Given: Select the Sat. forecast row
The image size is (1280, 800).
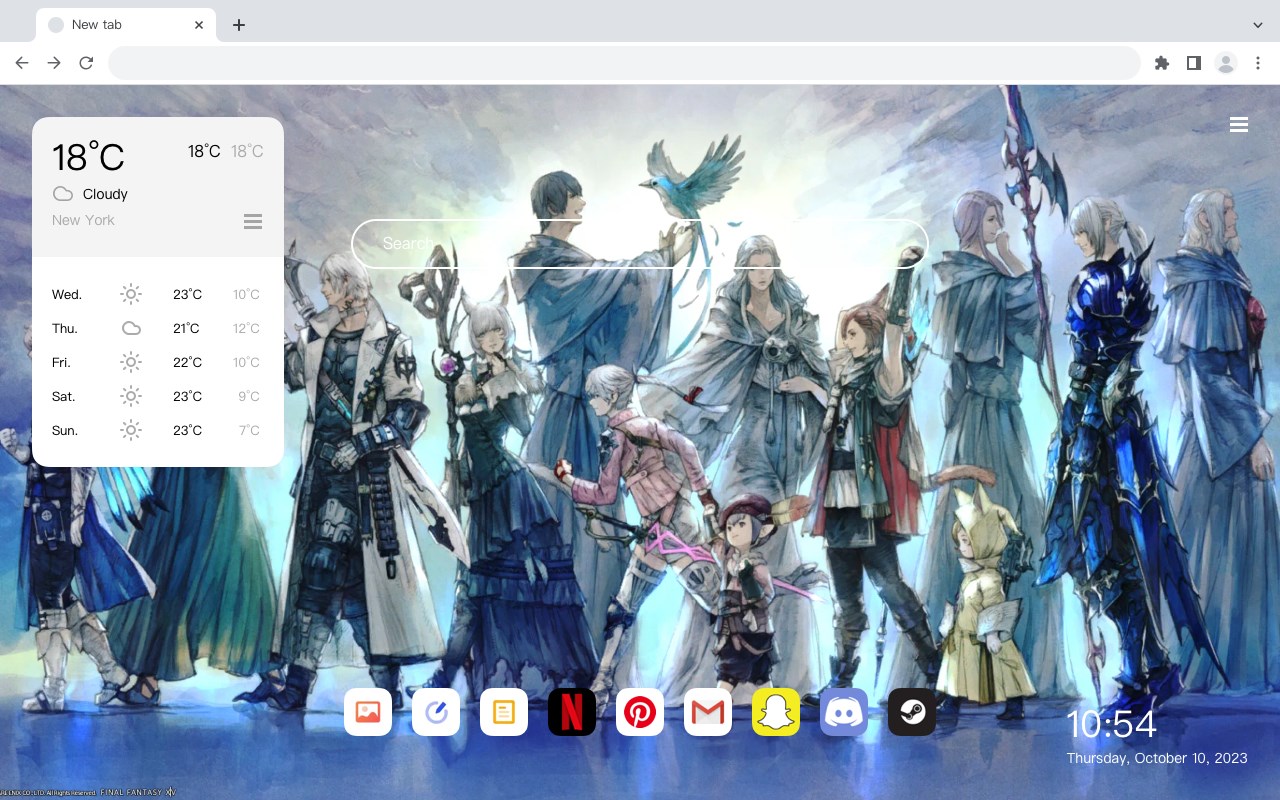Looking at the screenshot, I should click(x=157, y=396).
